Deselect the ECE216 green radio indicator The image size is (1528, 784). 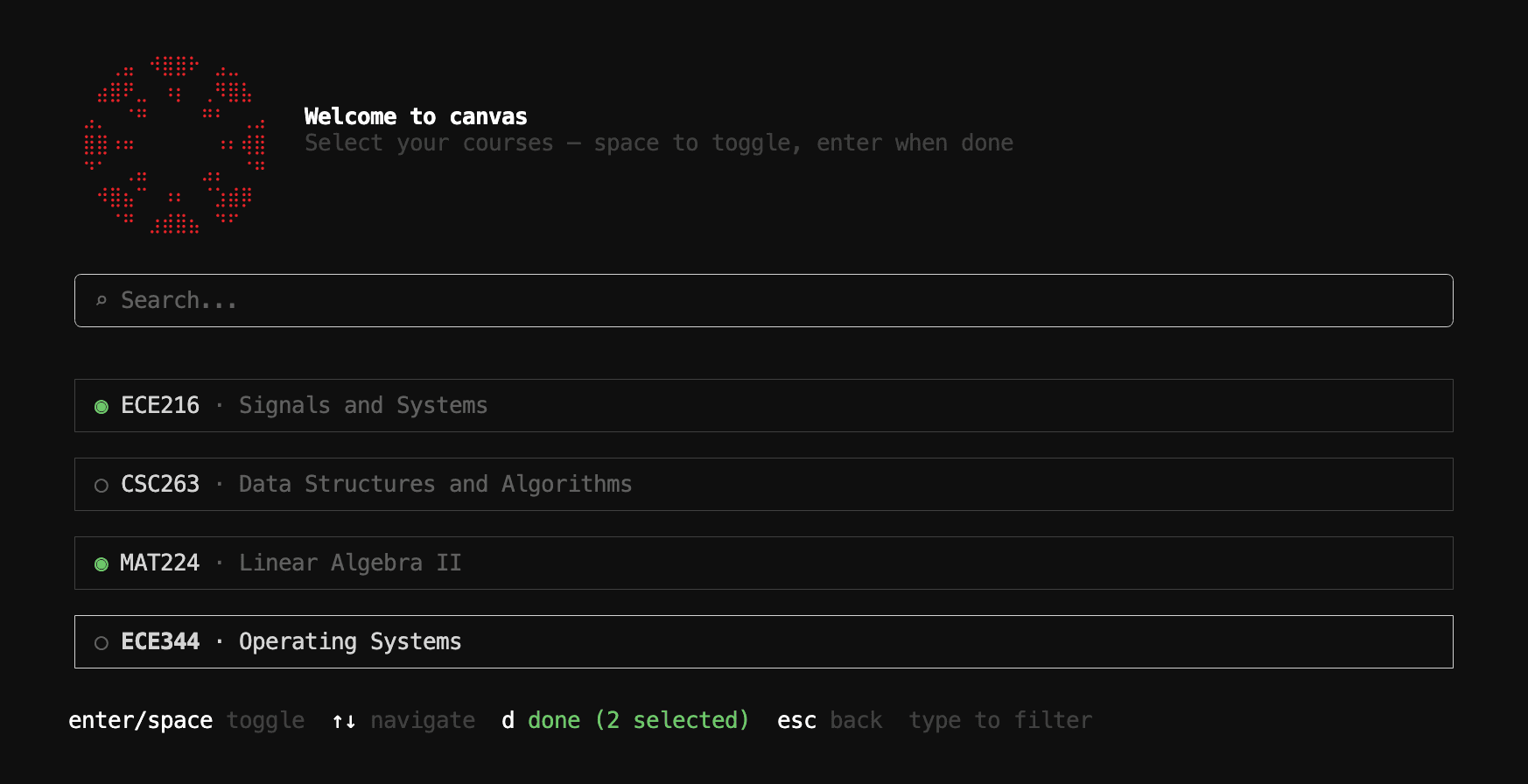(102, 406)
